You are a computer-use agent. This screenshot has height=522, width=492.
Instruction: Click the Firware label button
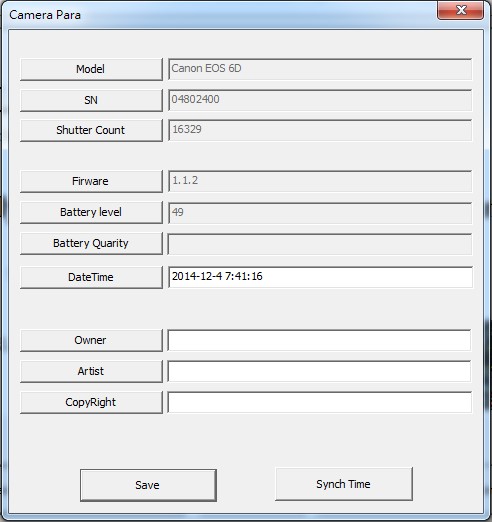91,181
